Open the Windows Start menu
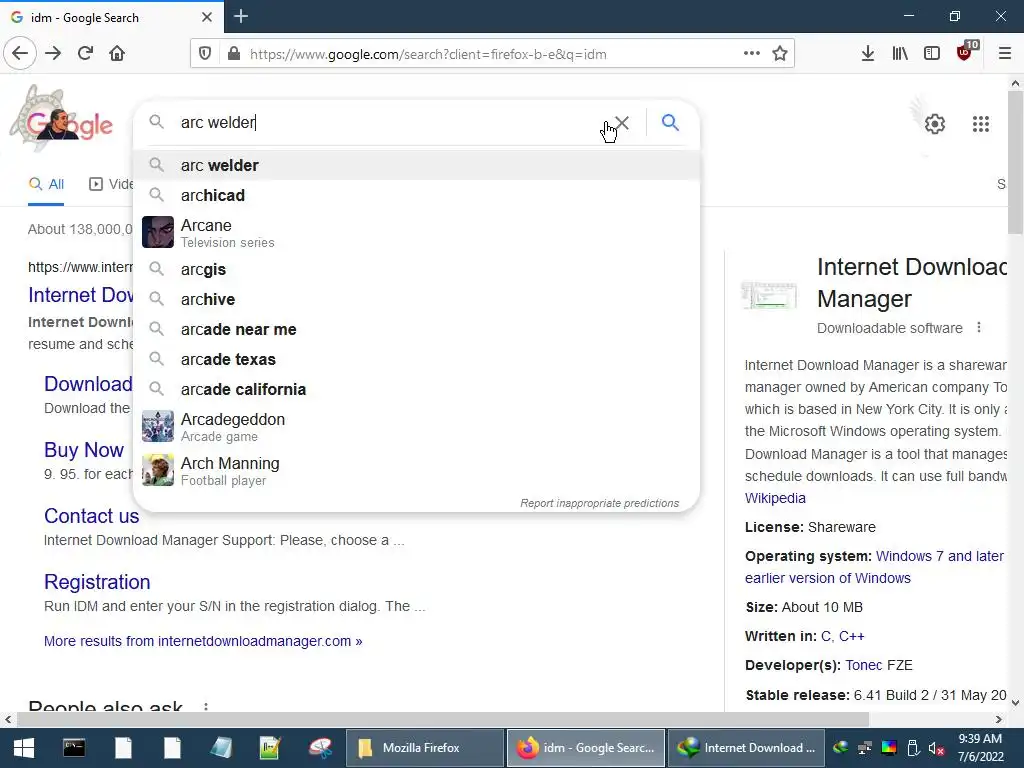Viewport: 1024px width, 768px height. [24, 748]
